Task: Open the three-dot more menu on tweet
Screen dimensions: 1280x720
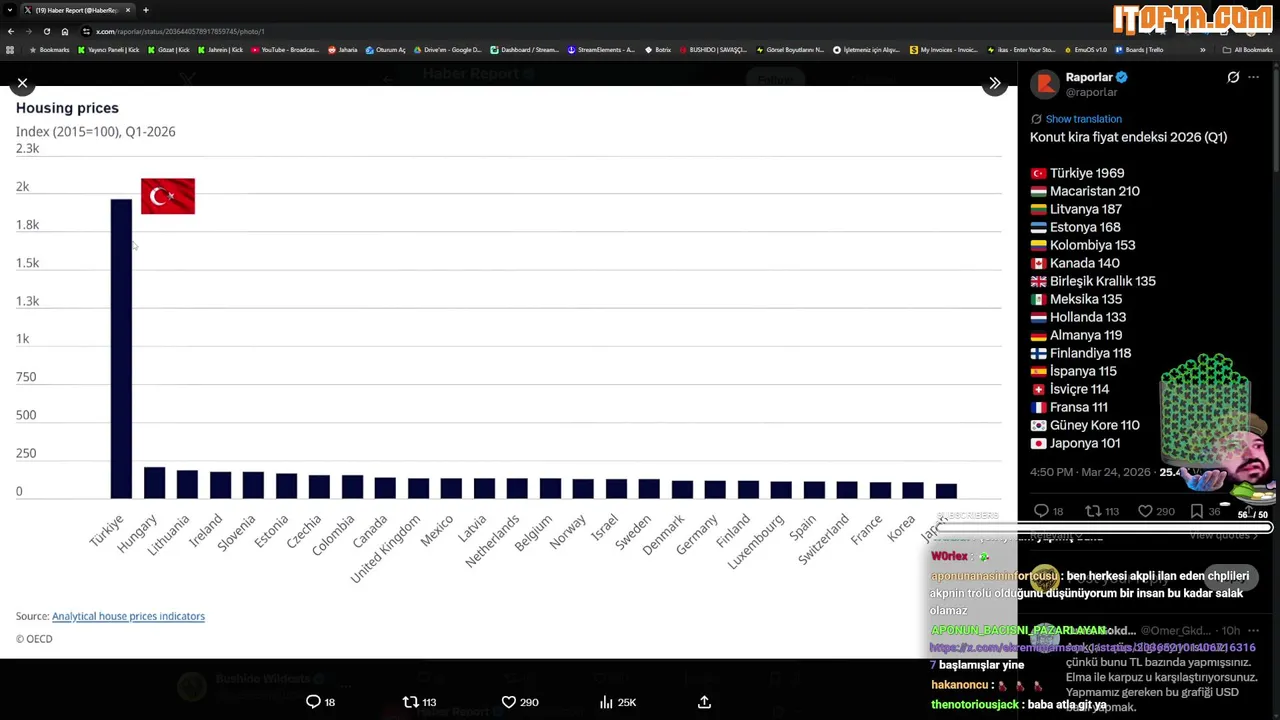Action: click(1254, 77)
